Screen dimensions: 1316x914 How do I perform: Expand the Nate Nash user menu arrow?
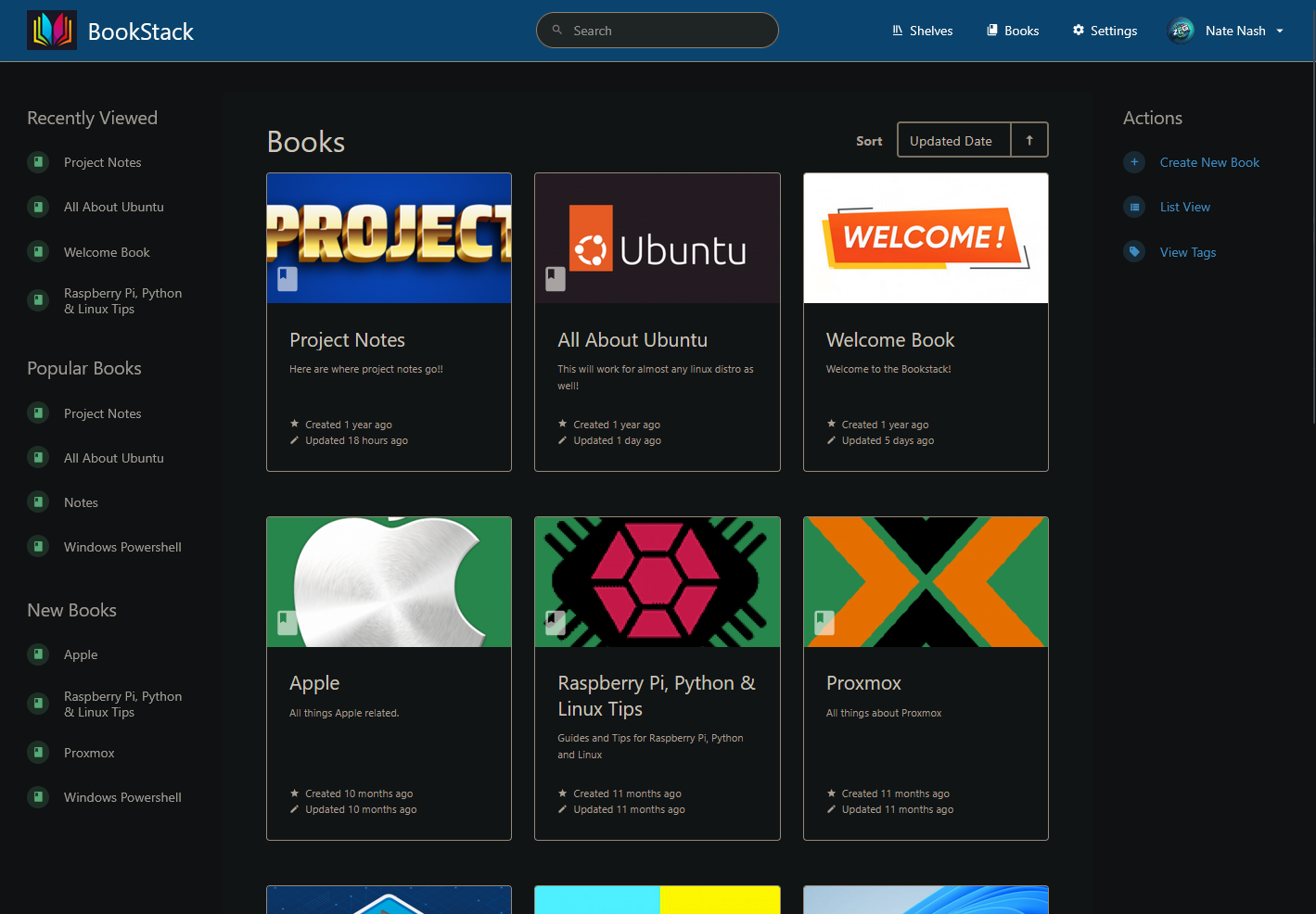[x=1280, y=31]
